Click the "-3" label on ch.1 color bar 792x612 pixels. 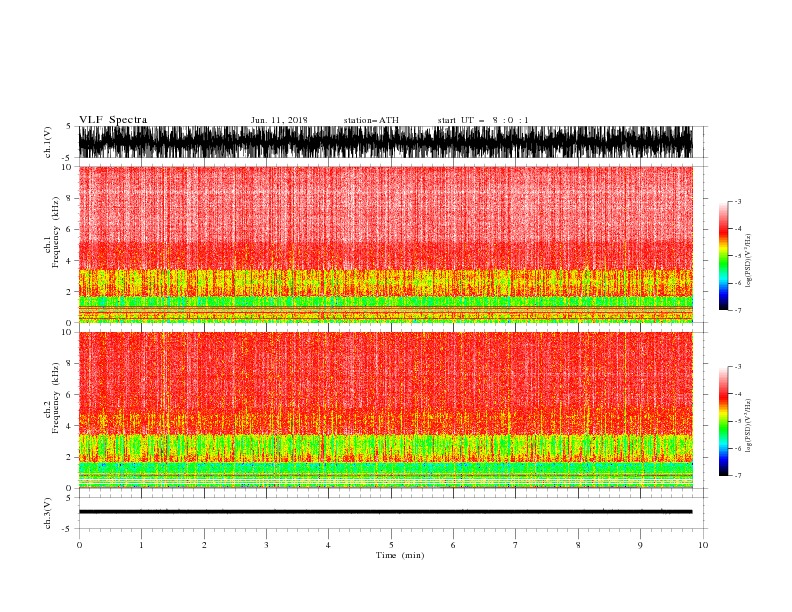pyautogui.click(x=738, y=201)
